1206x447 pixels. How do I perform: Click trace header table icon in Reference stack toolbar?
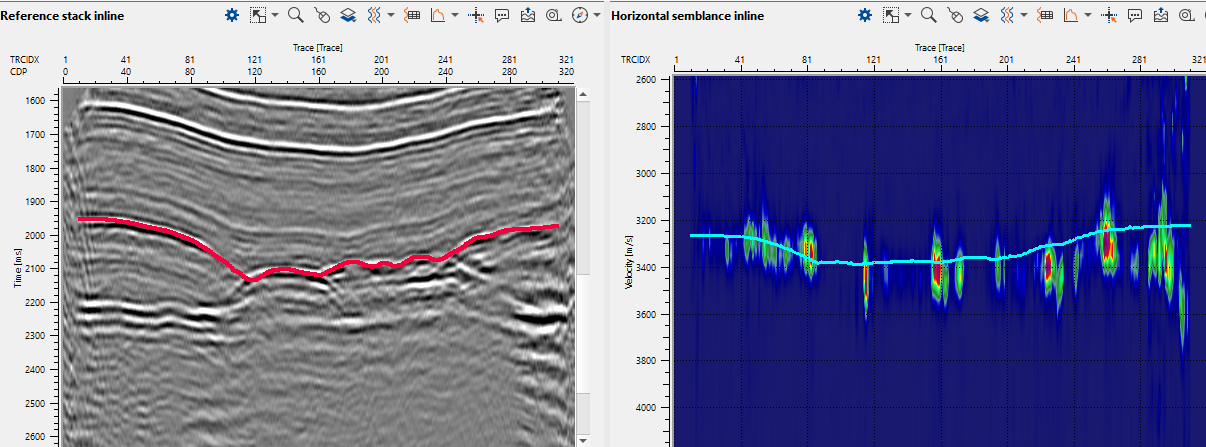(x=412, y=15)
